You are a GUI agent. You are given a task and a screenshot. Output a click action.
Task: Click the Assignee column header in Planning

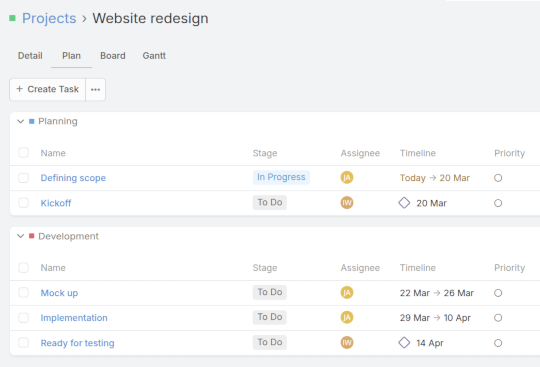click(x=360, y=153)
